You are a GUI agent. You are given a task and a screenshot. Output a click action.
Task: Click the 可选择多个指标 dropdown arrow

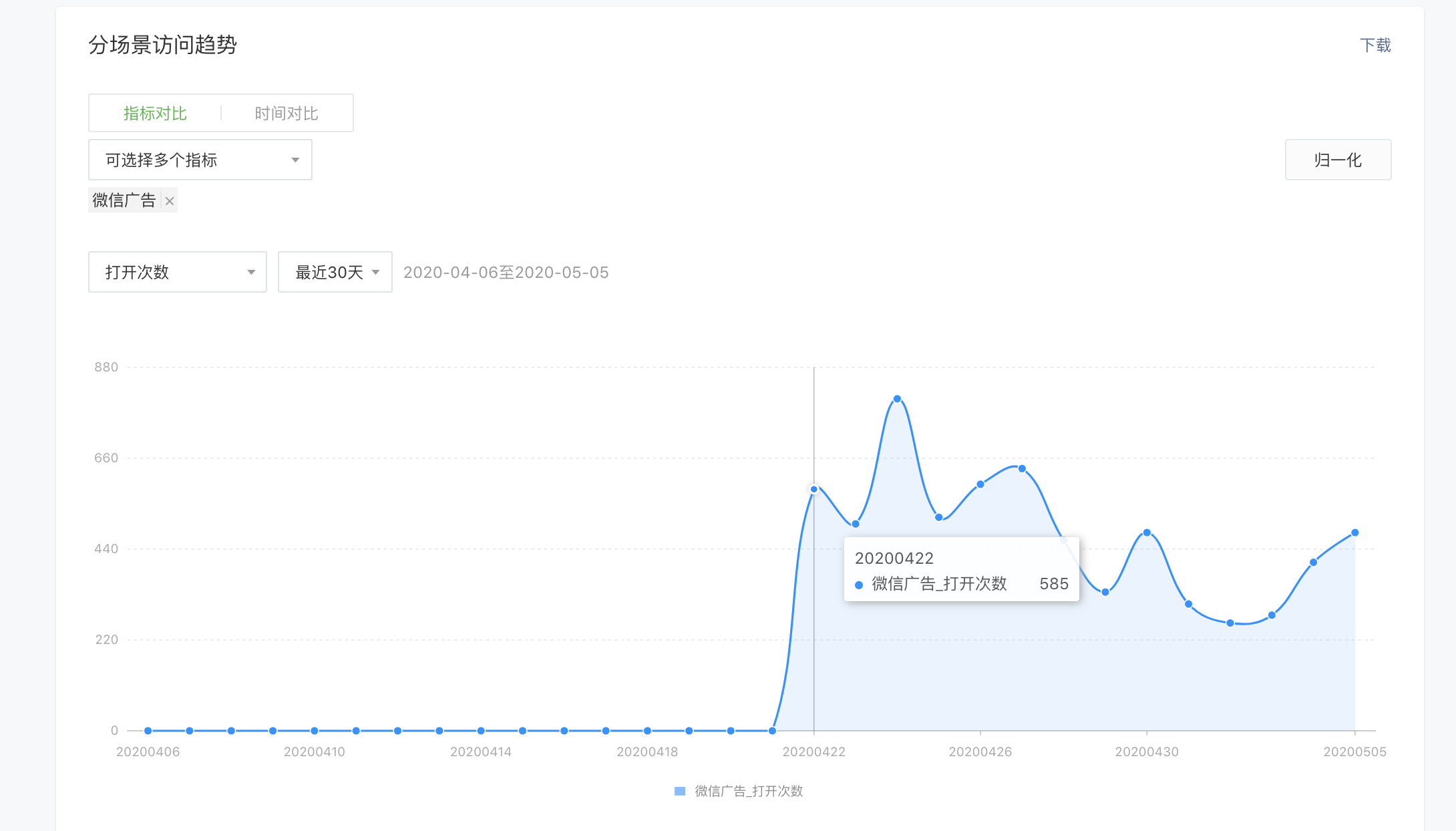[295, 160]
